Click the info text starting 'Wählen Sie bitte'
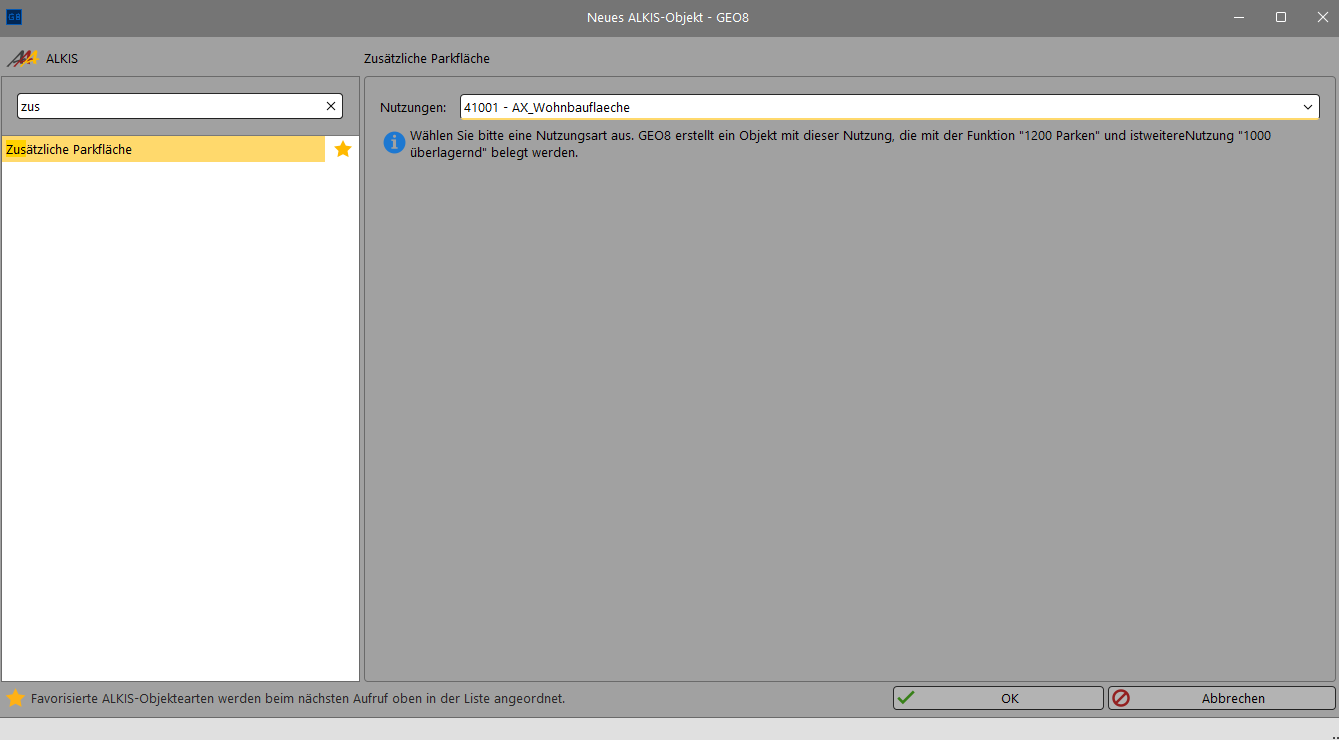The width and height of the screenshot is (1339, 740). [x=840, y=144]
